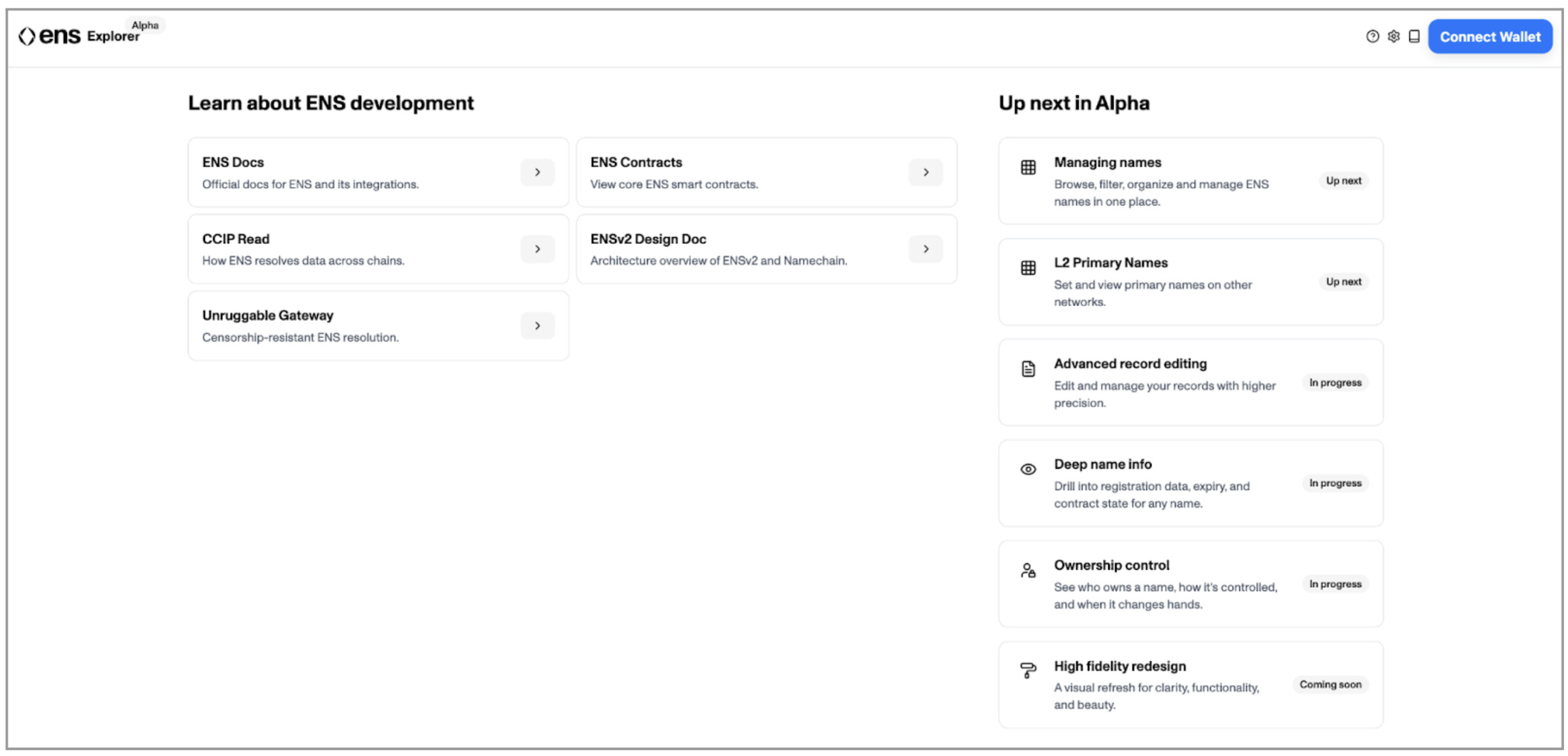Open the ENS Contracts chevron arrow
This screenshot has height=756, width=1568.
[925, 172]
